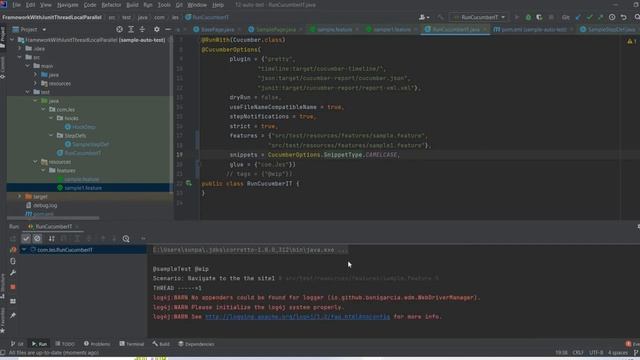Screen dimensions: 640x360
Task: Click the UTF-8 encoding in status bar
Action: (596, 353)
